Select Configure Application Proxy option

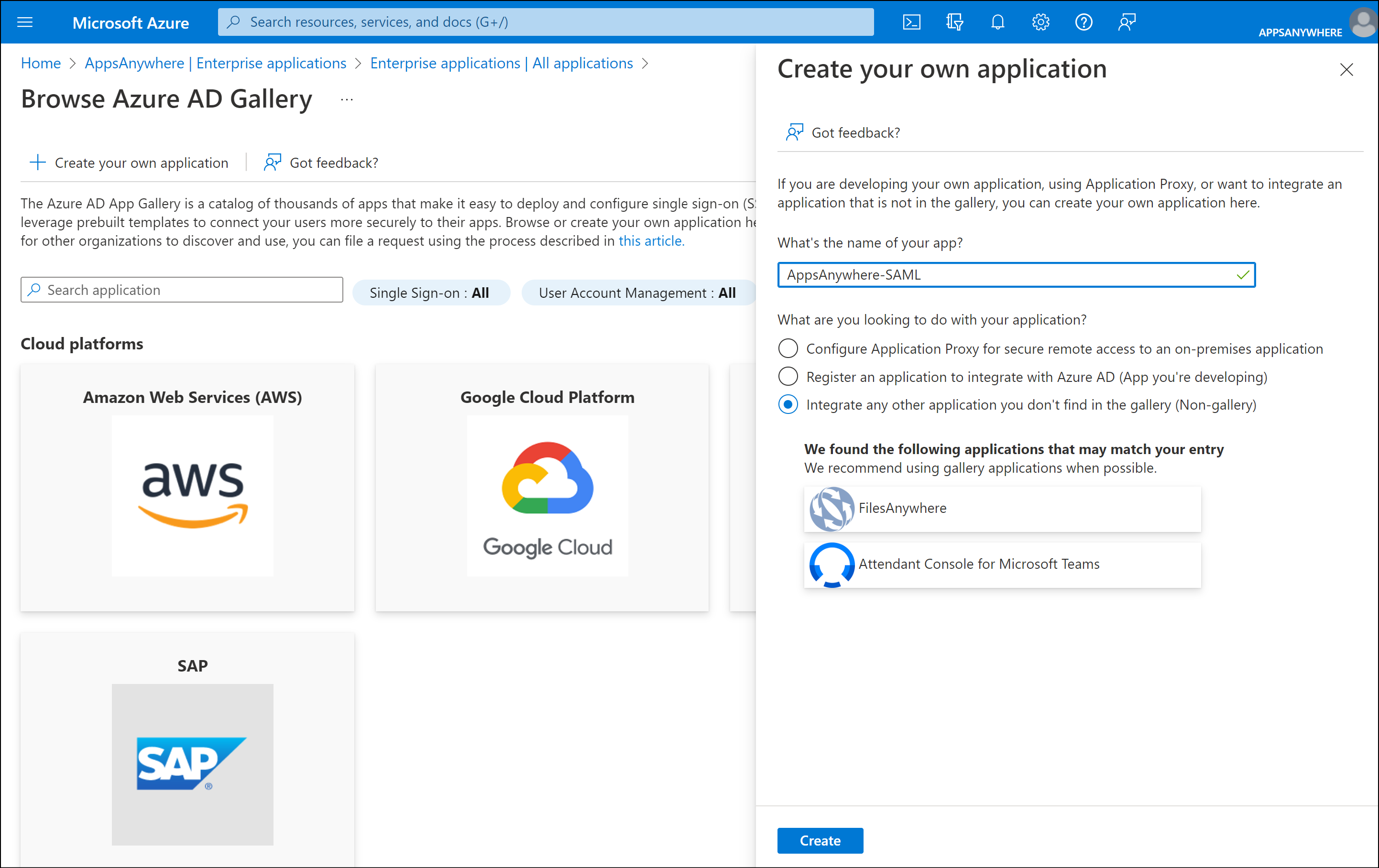click(x=788, y=348)
